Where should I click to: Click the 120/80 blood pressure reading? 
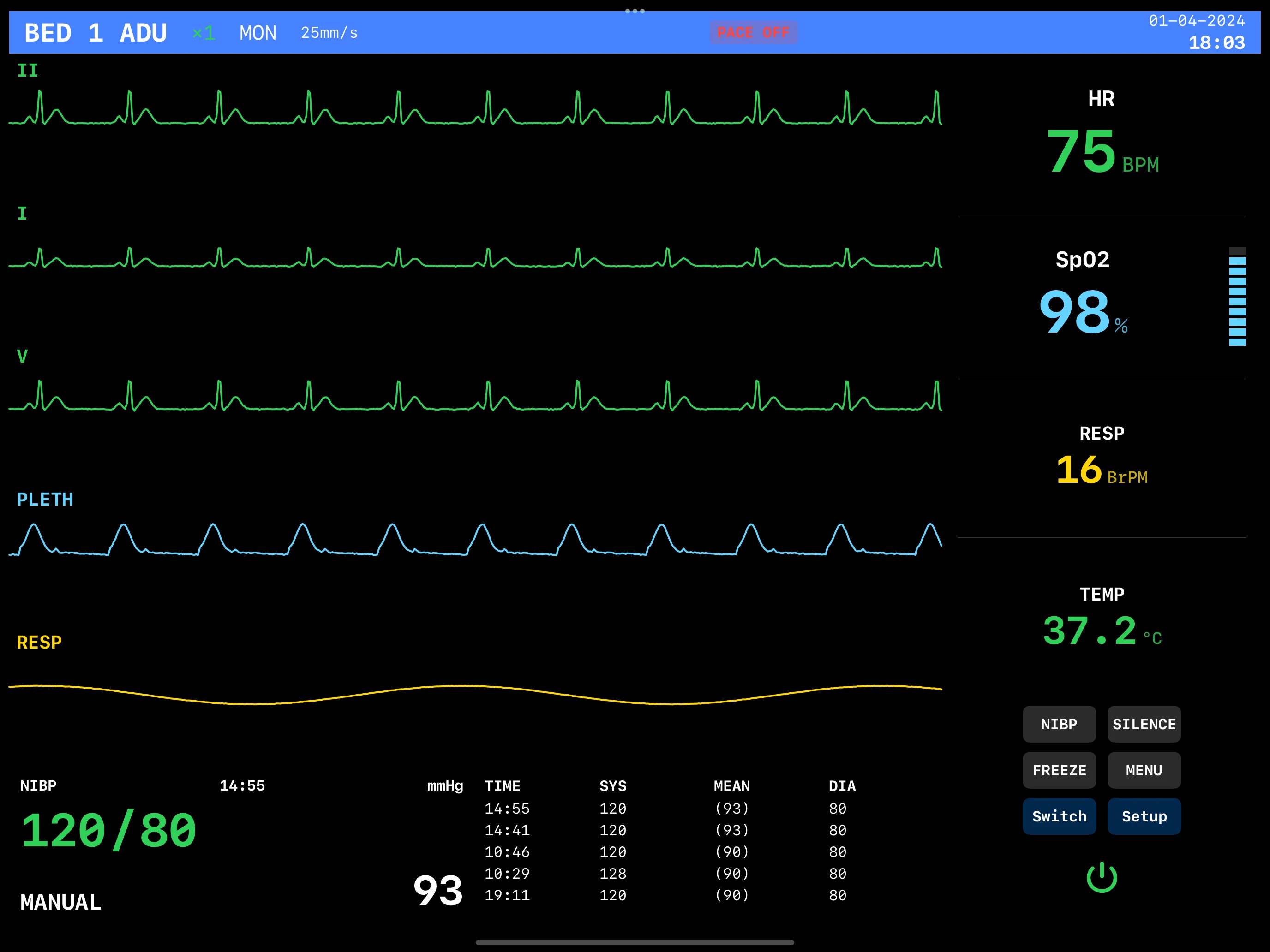[x=108, y=830]
